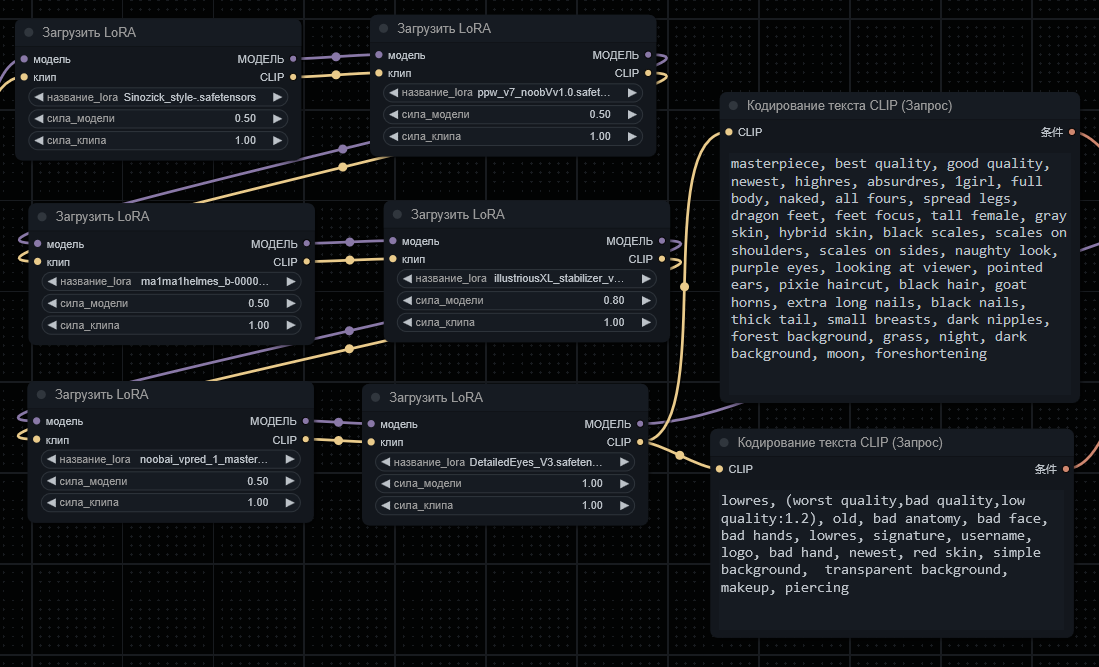Click клип input port of ma1ma1helmes_b-0000 node

(38, 262)
